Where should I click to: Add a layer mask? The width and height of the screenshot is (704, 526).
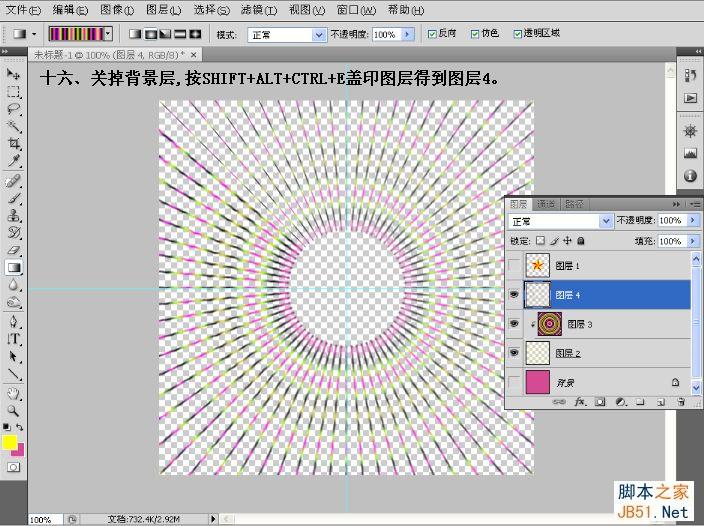tap(600, 402)
